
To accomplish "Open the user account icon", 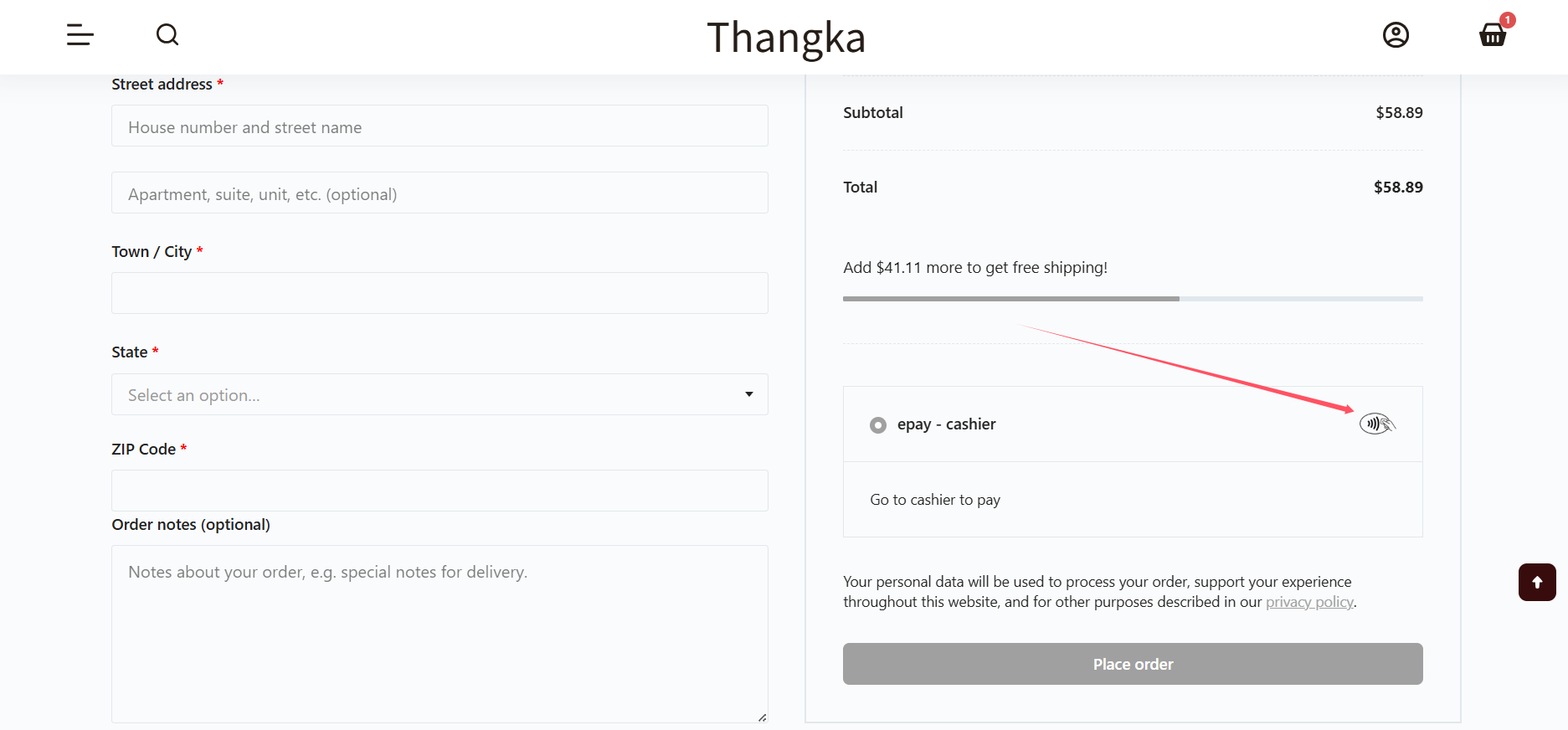I will (1396, 35).
